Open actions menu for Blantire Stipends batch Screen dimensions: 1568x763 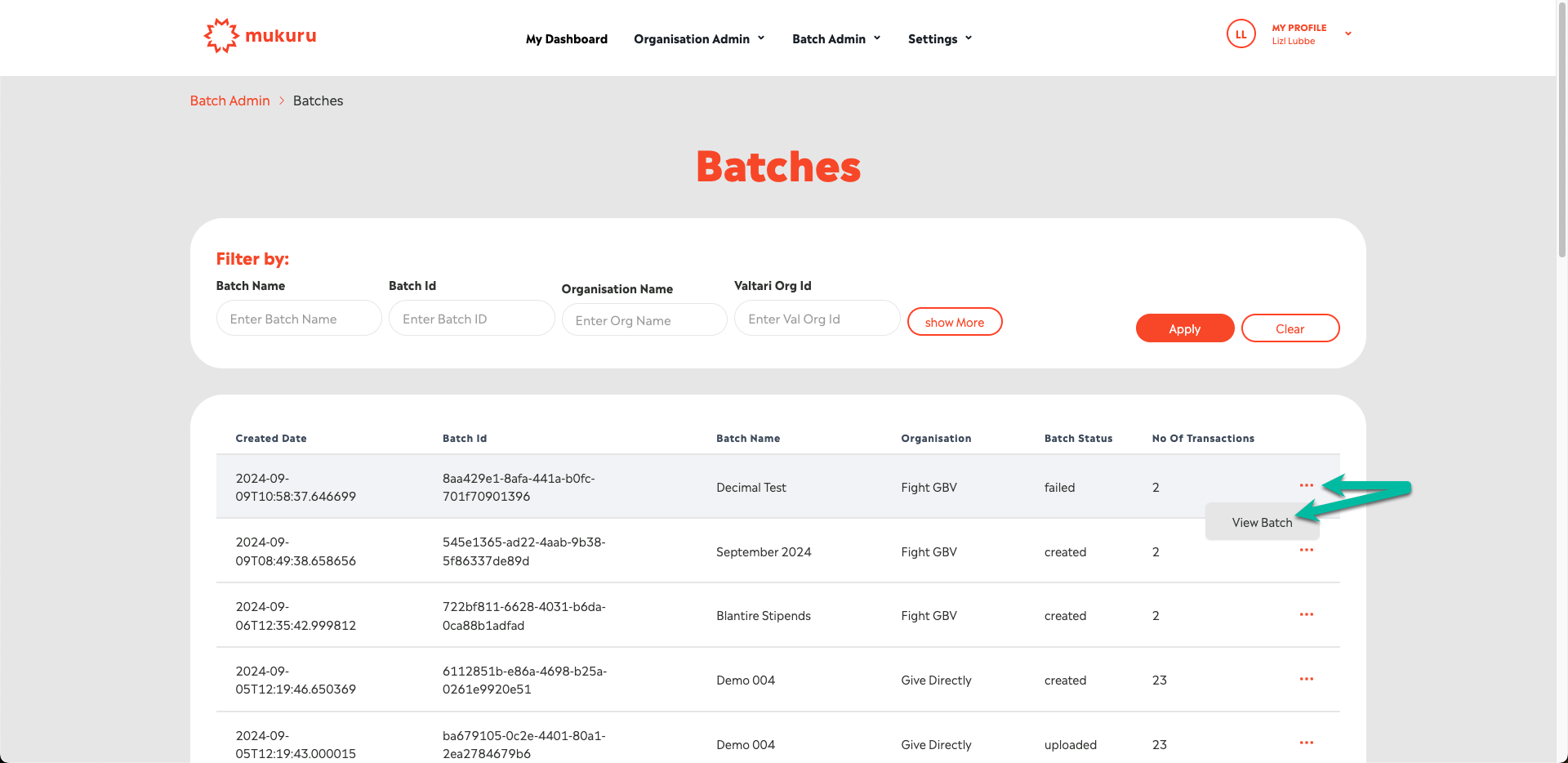pos(1306,615)
